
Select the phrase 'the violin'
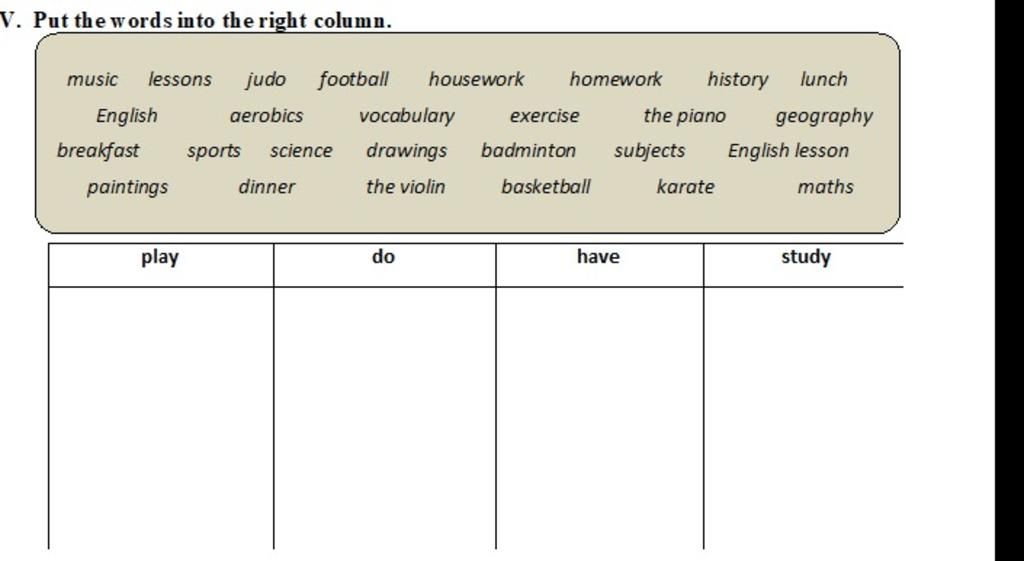[x=406, y=187]
